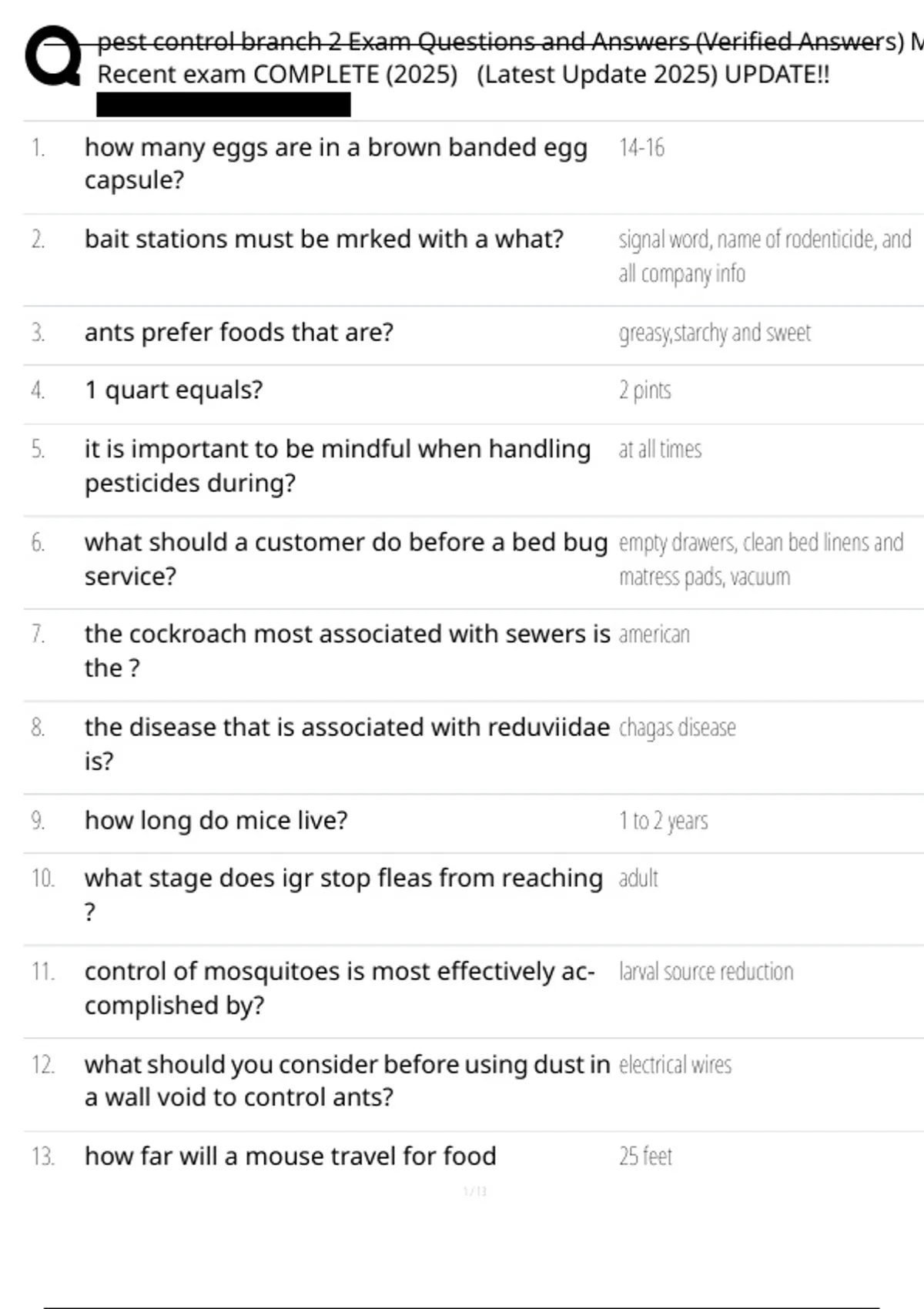Click the answer '14-16'
Viewport: 924px width, 1309px height.
tap(641, 147)
